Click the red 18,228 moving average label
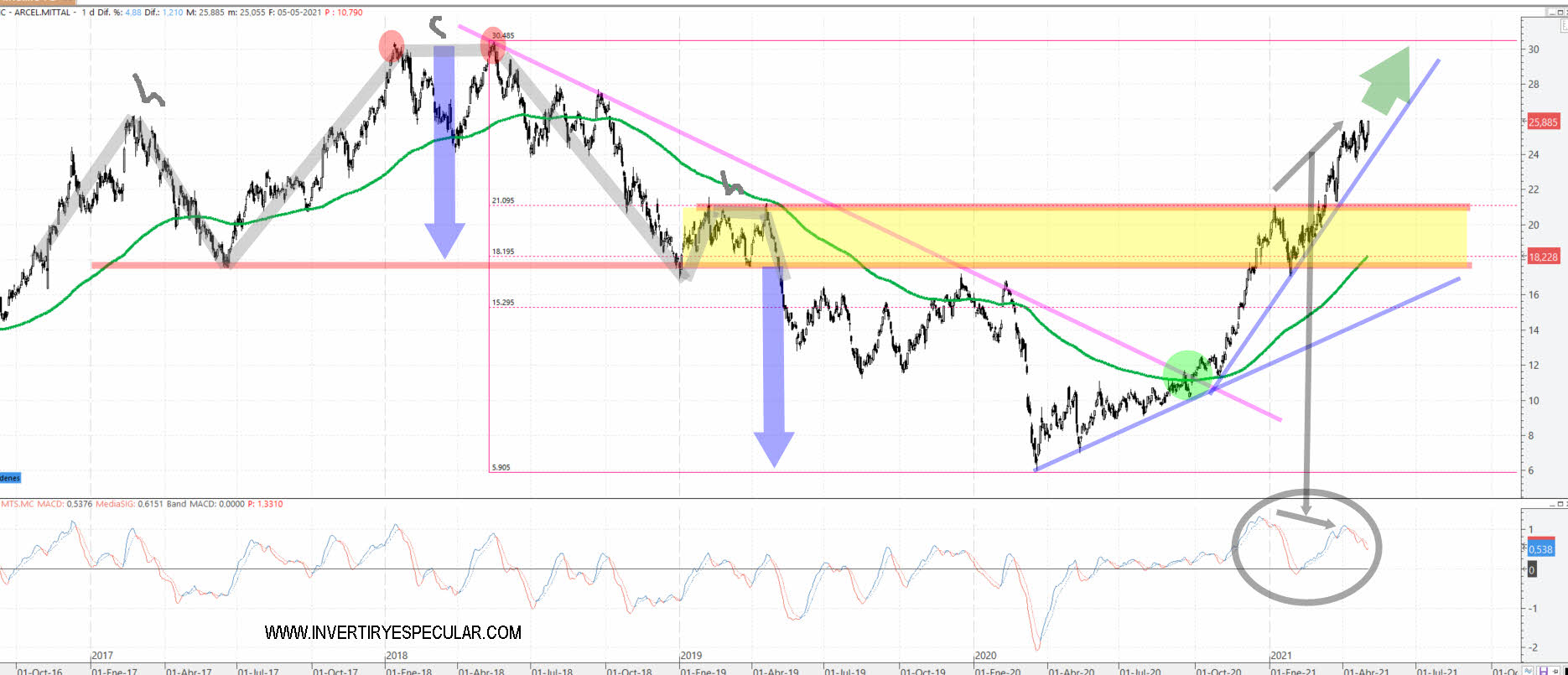 click(1543, 257)
